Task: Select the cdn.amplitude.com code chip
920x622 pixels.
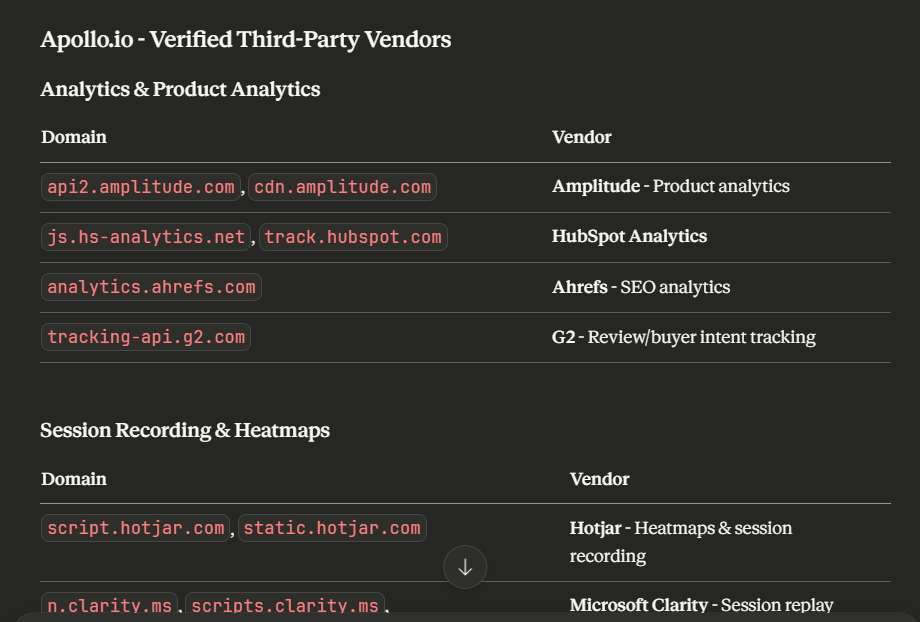Action: (x=342, y=187)
